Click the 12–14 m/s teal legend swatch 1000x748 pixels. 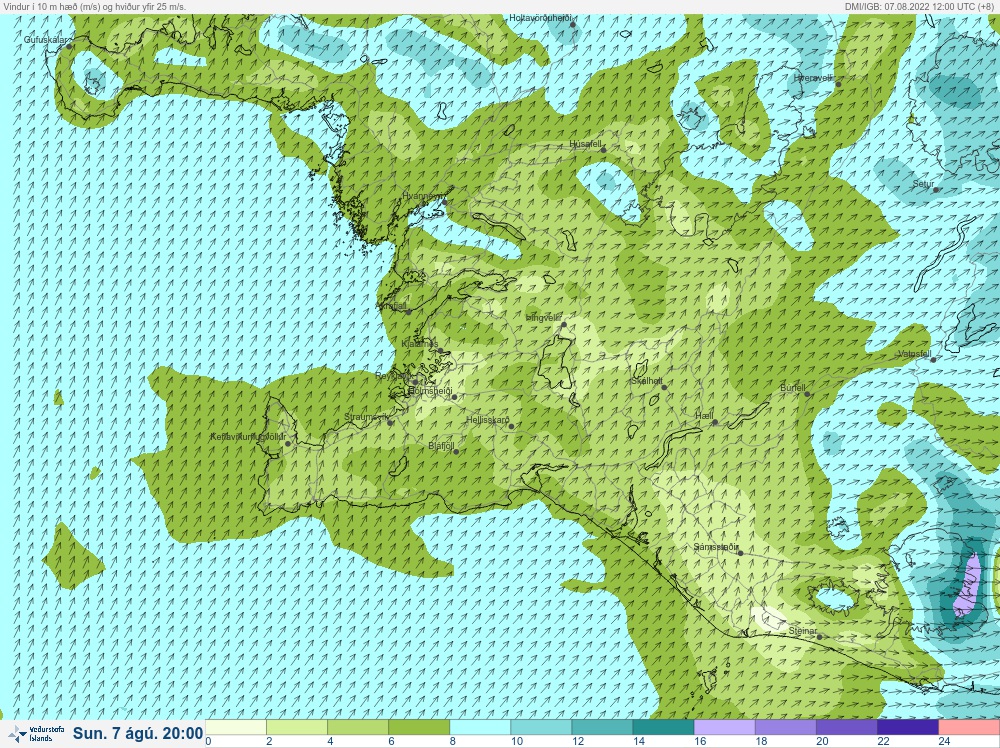click(603, 728)
